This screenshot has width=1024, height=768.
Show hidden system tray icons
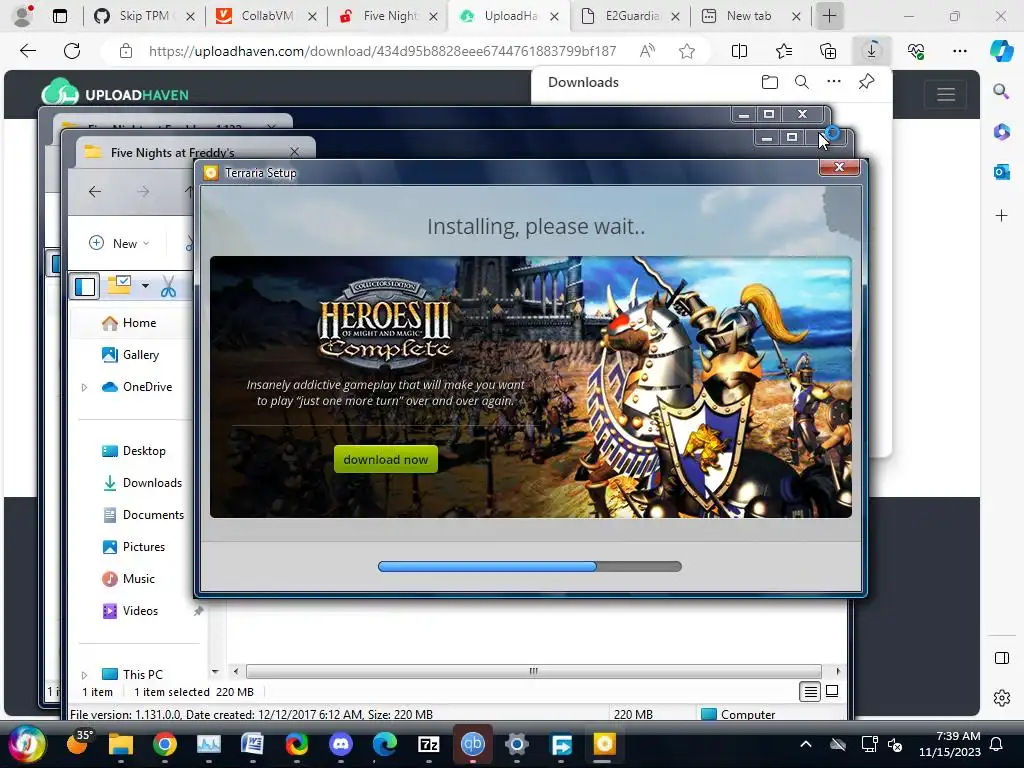coord(806,744)
